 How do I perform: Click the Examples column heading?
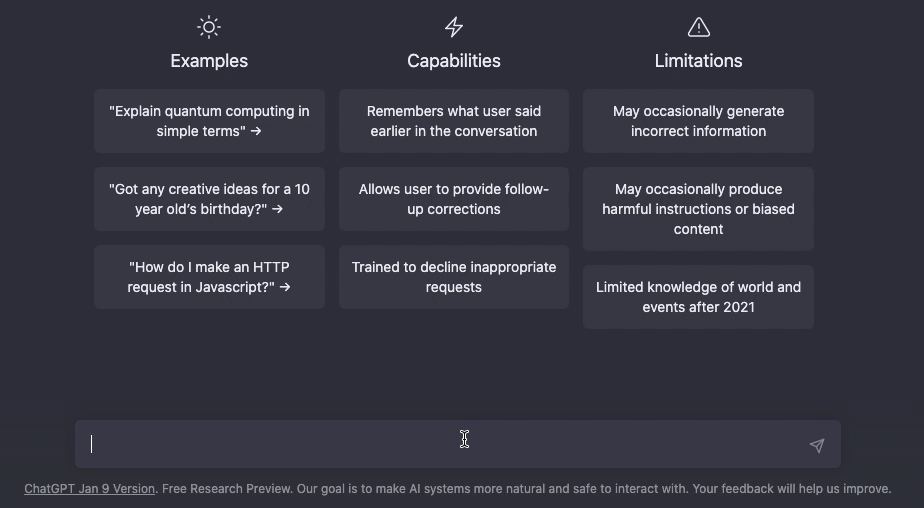209,61
